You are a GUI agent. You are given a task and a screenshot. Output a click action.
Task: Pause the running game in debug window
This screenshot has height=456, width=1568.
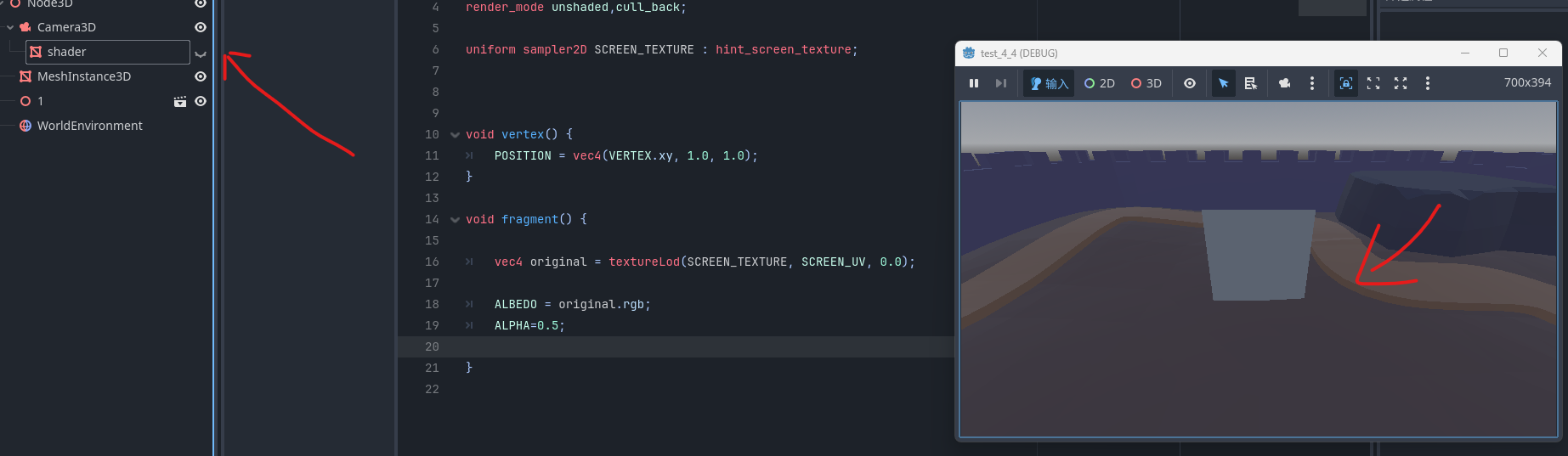pos(974,83)
